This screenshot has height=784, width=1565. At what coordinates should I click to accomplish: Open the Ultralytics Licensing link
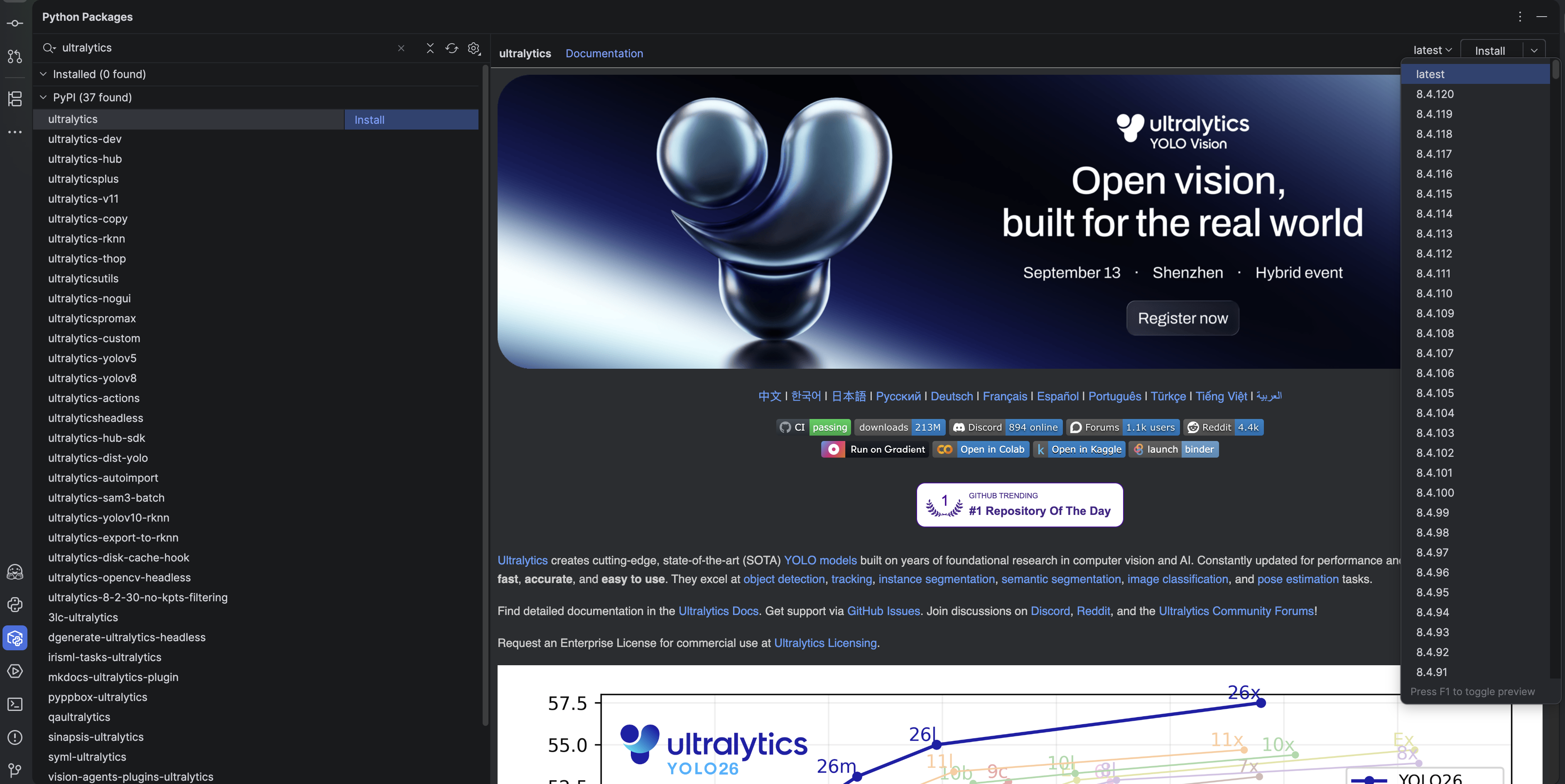point(825,643)
